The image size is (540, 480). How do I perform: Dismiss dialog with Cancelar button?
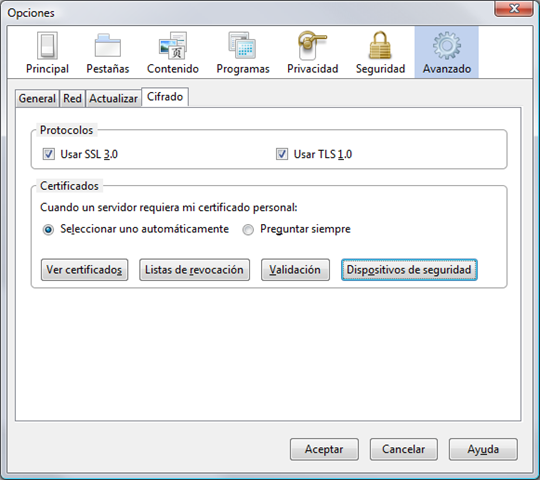[404, 449]
